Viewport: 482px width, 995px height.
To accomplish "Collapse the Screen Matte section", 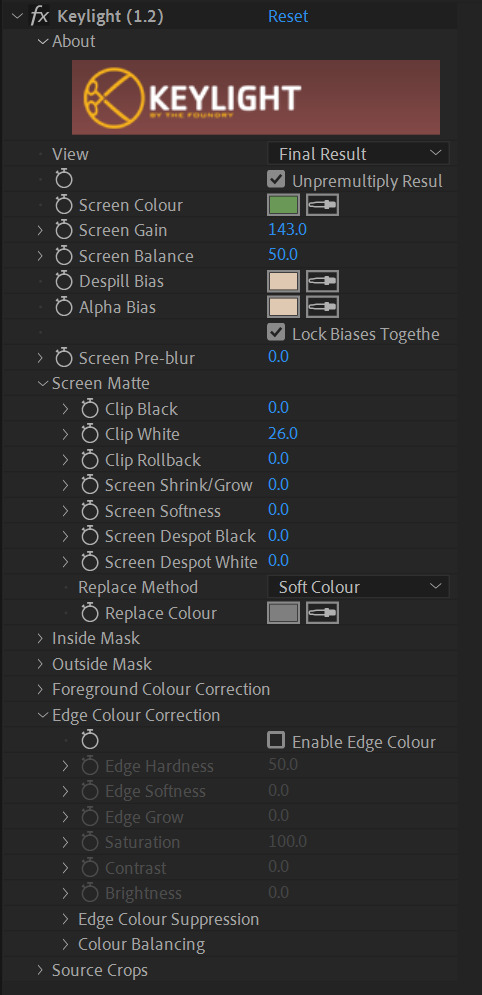I will point(42,384).
